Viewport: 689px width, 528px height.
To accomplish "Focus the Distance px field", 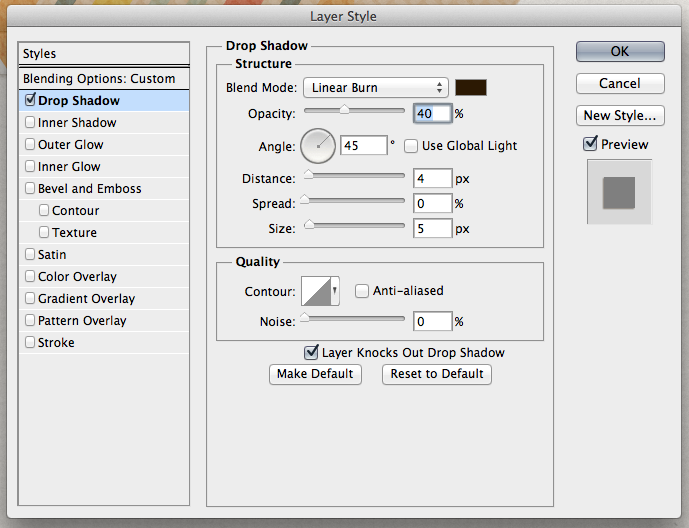I will [432, 178].
